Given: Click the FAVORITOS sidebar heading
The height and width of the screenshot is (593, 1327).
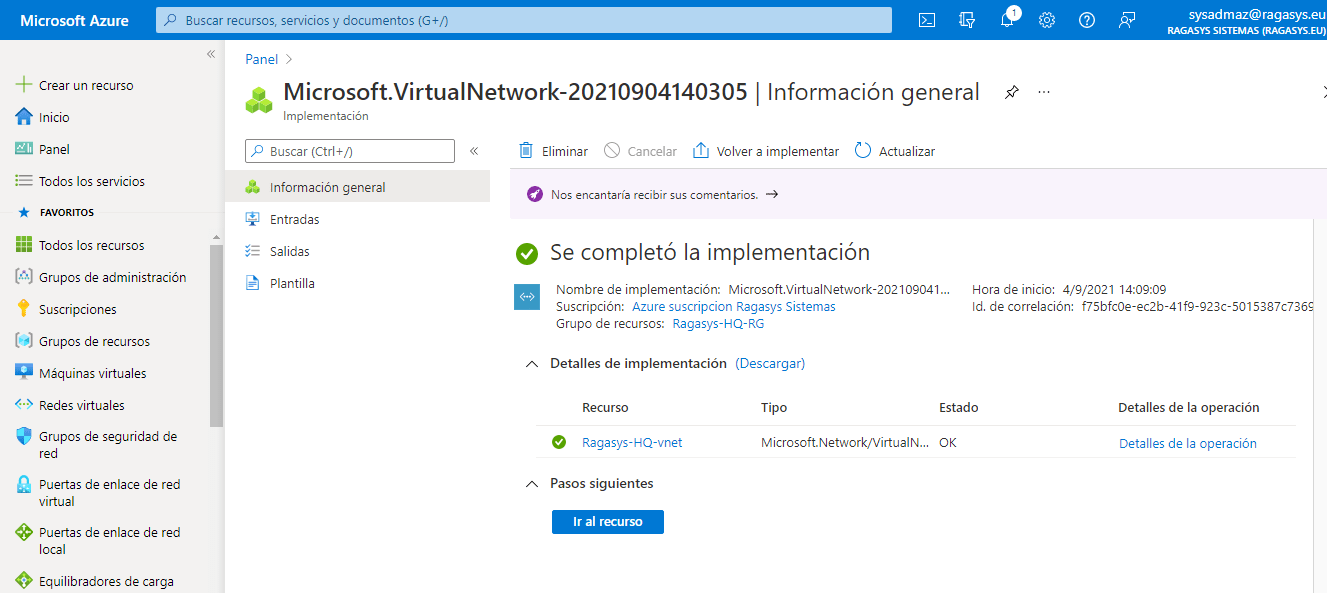Looking at the screenshot, I should [x=67, y=213].
